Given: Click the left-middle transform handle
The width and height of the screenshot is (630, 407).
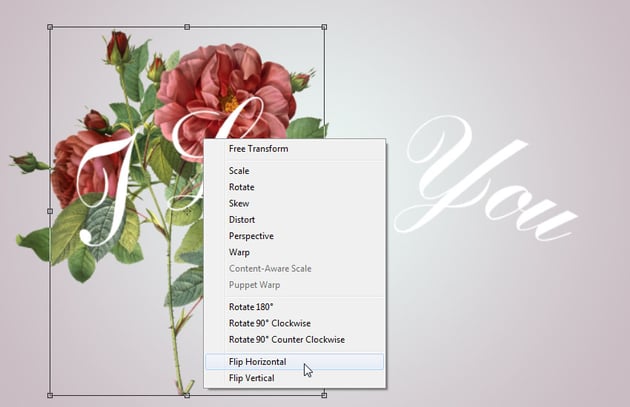Looking at the screenshot, I should [x=50, y=211].
